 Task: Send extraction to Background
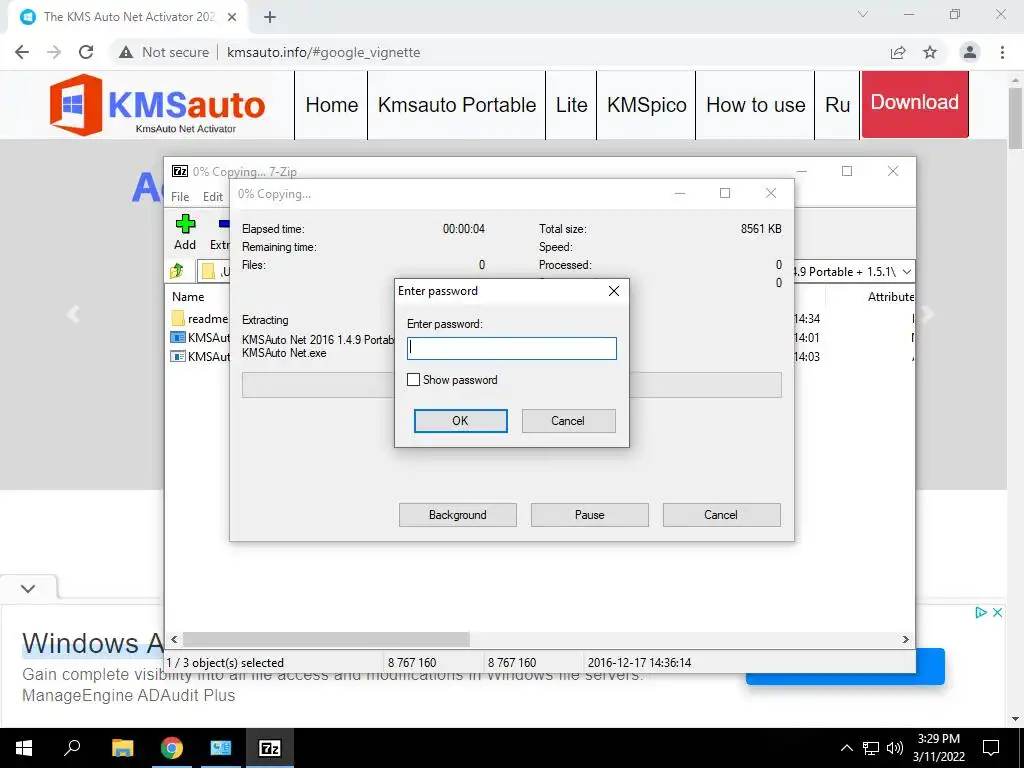tap(458, 515)
